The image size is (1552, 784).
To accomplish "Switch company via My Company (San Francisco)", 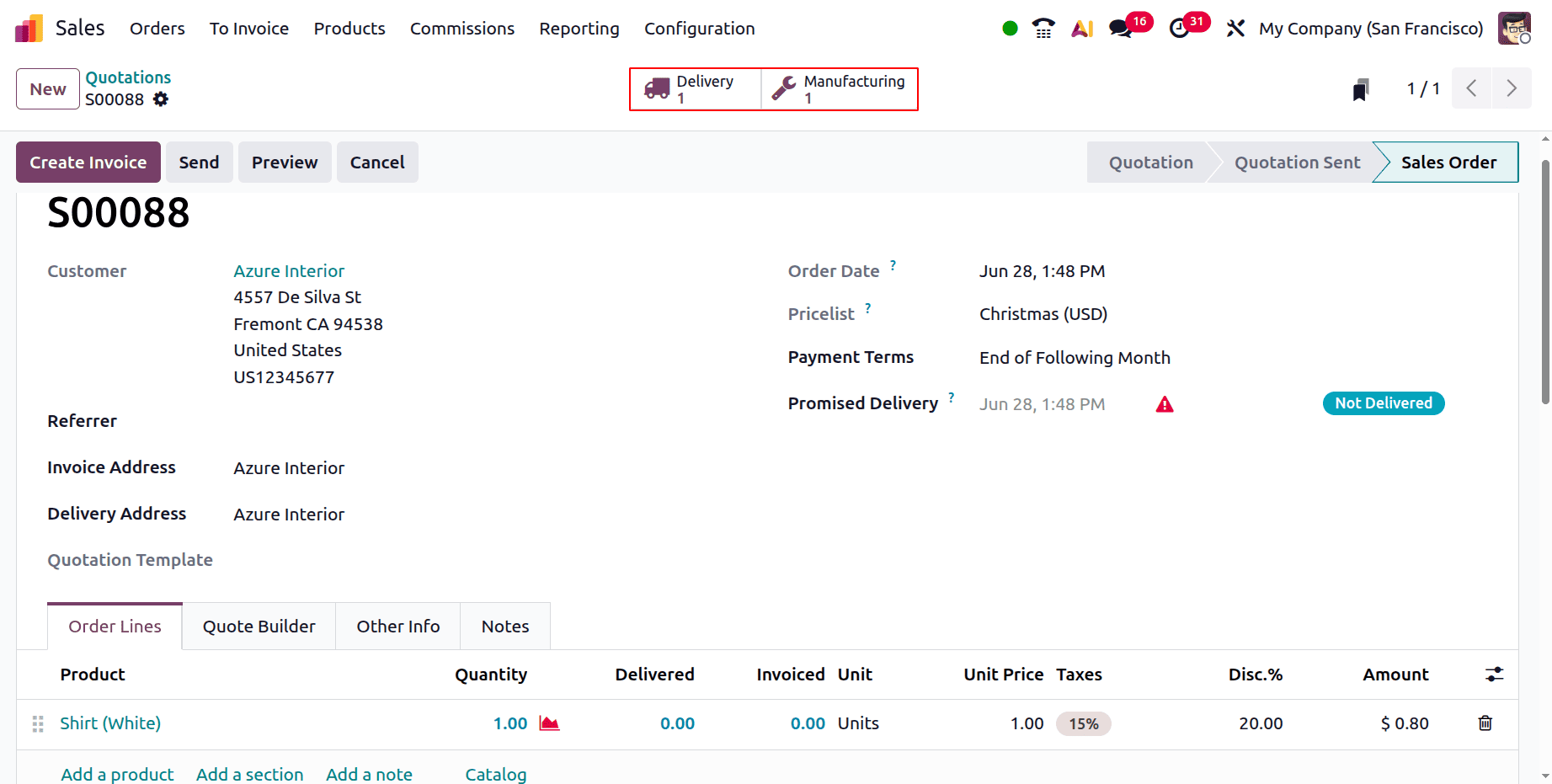I will coord(1371,29).
